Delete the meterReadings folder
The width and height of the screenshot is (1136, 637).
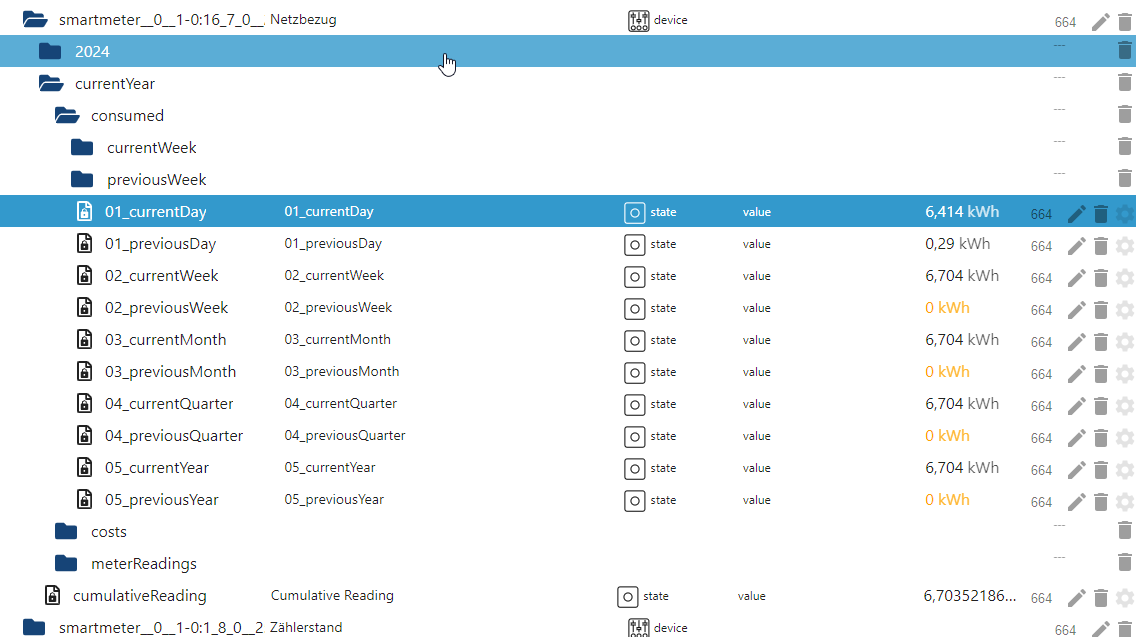tap(1124, 562)
